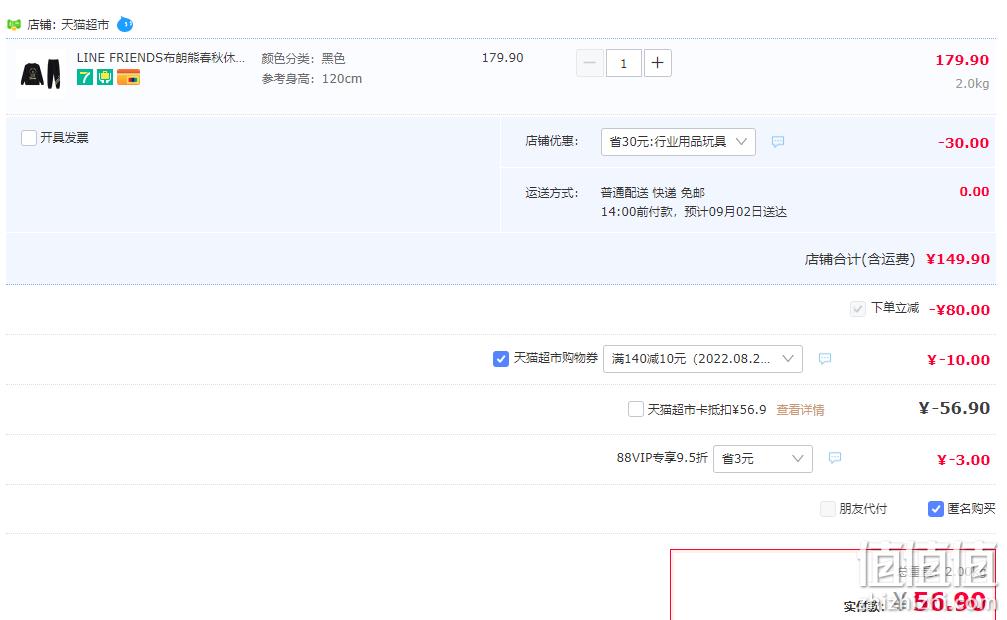The image size is (1007, 620).
Task: Click the green 7-day return icon
Action: coord(85,77)
